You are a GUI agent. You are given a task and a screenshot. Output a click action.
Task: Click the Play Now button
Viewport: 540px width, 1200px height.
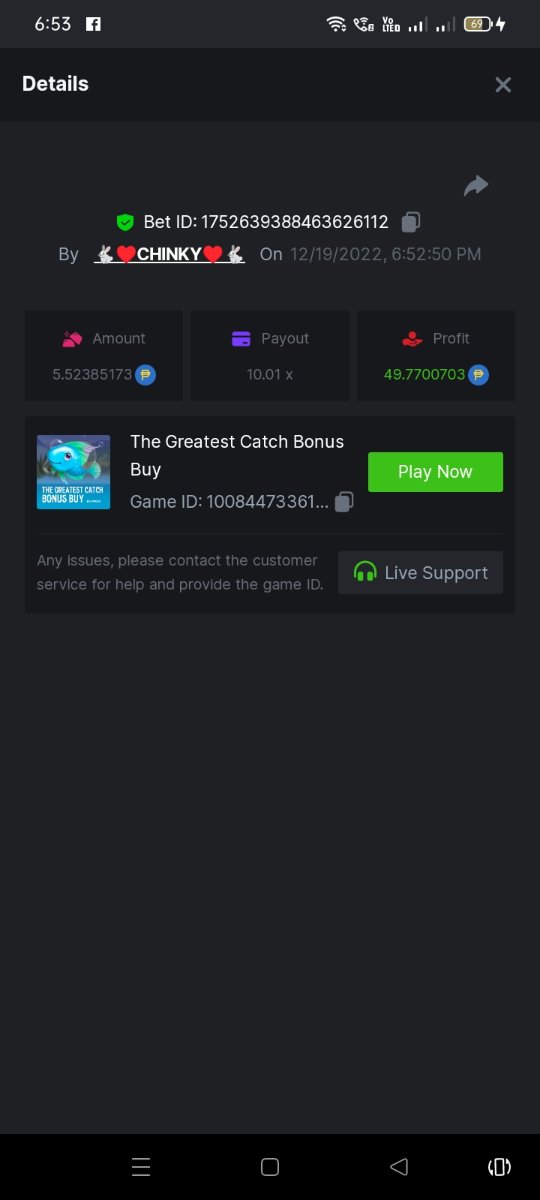tap(435, 472)
